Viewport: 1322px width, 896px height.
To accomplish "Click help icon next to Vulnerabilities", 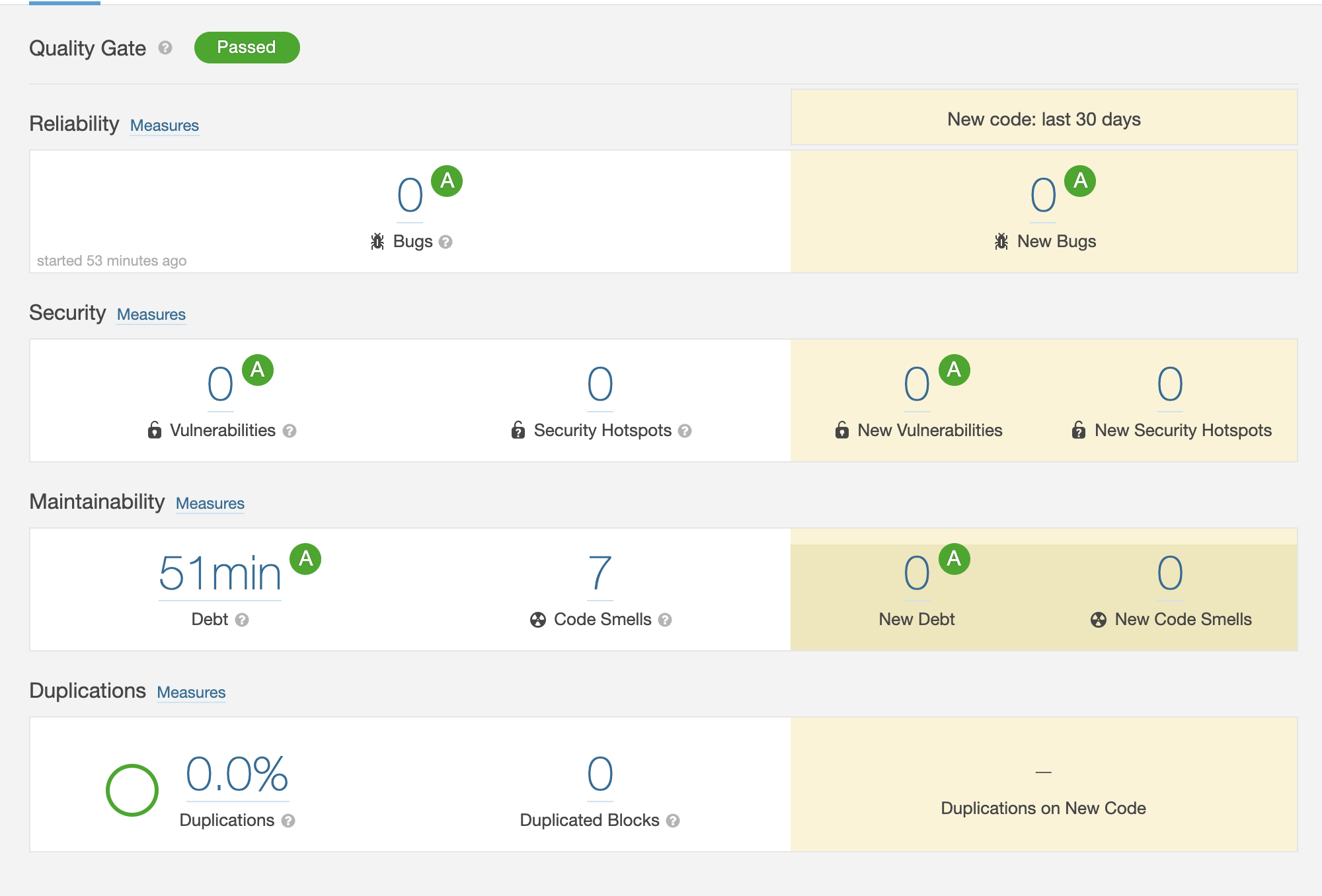I will (290, 431).
